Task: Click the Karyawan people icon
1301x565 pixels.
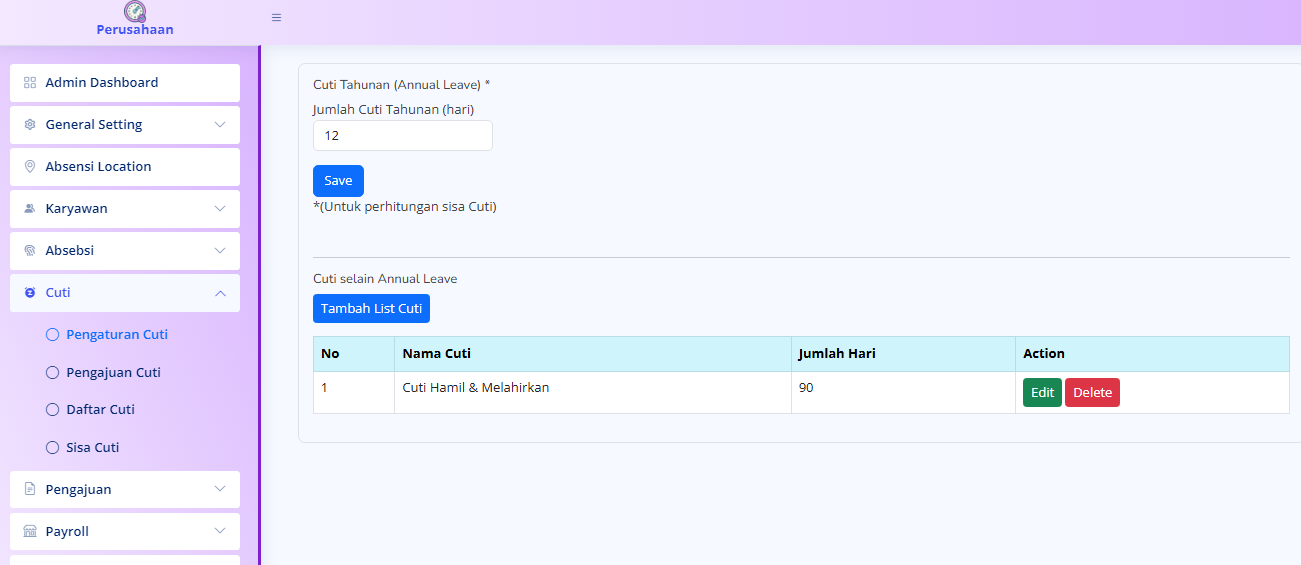Action: pos(30,209)
